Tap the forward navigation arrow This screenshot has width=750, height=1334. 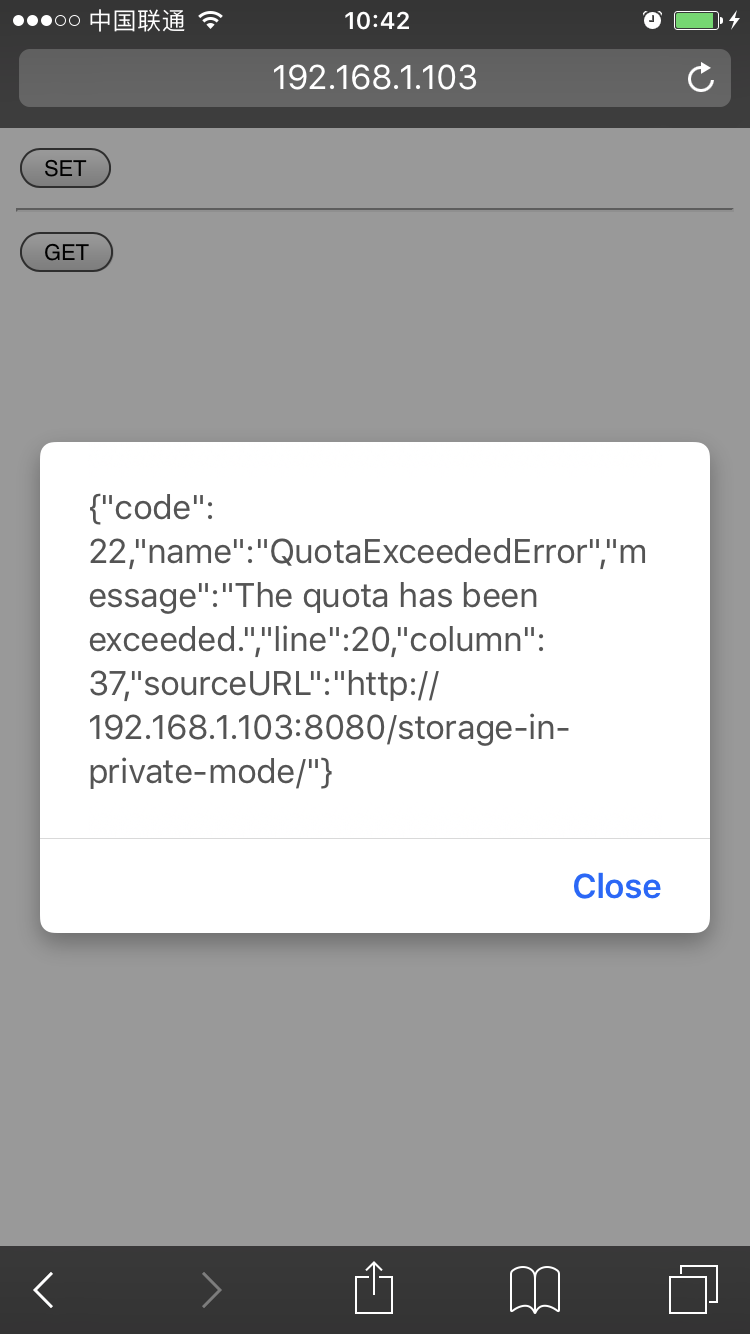211,1290
